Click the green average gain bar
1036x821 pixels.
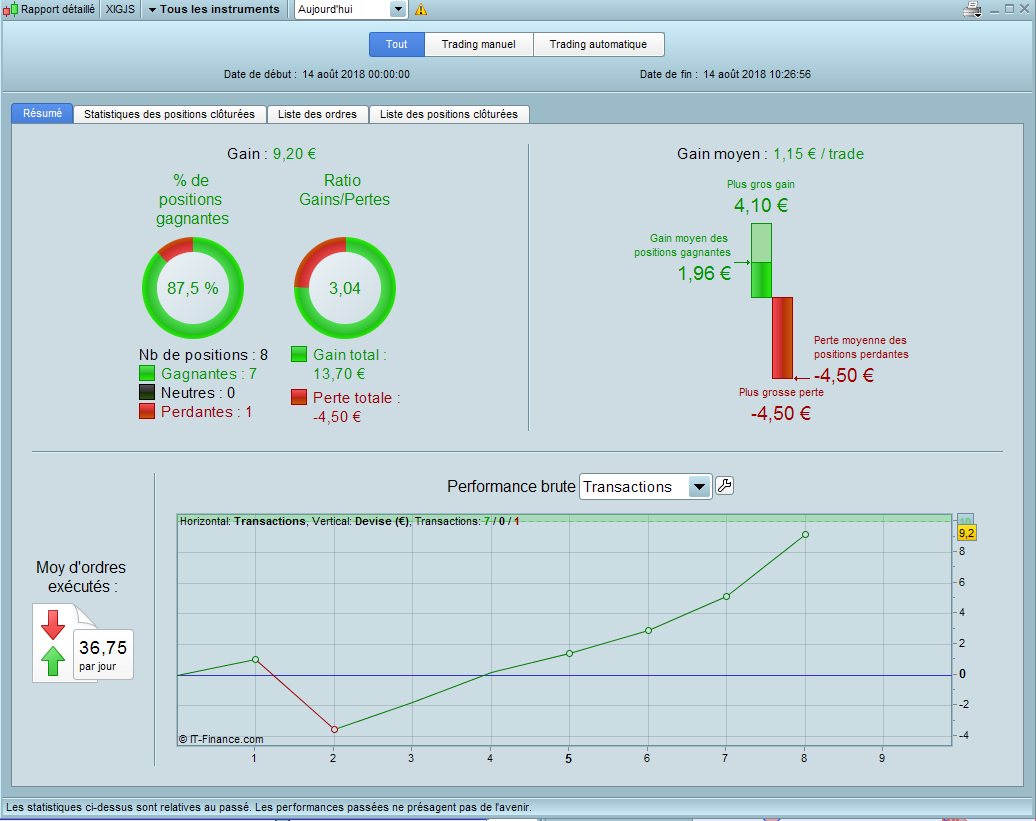point(761,280)
